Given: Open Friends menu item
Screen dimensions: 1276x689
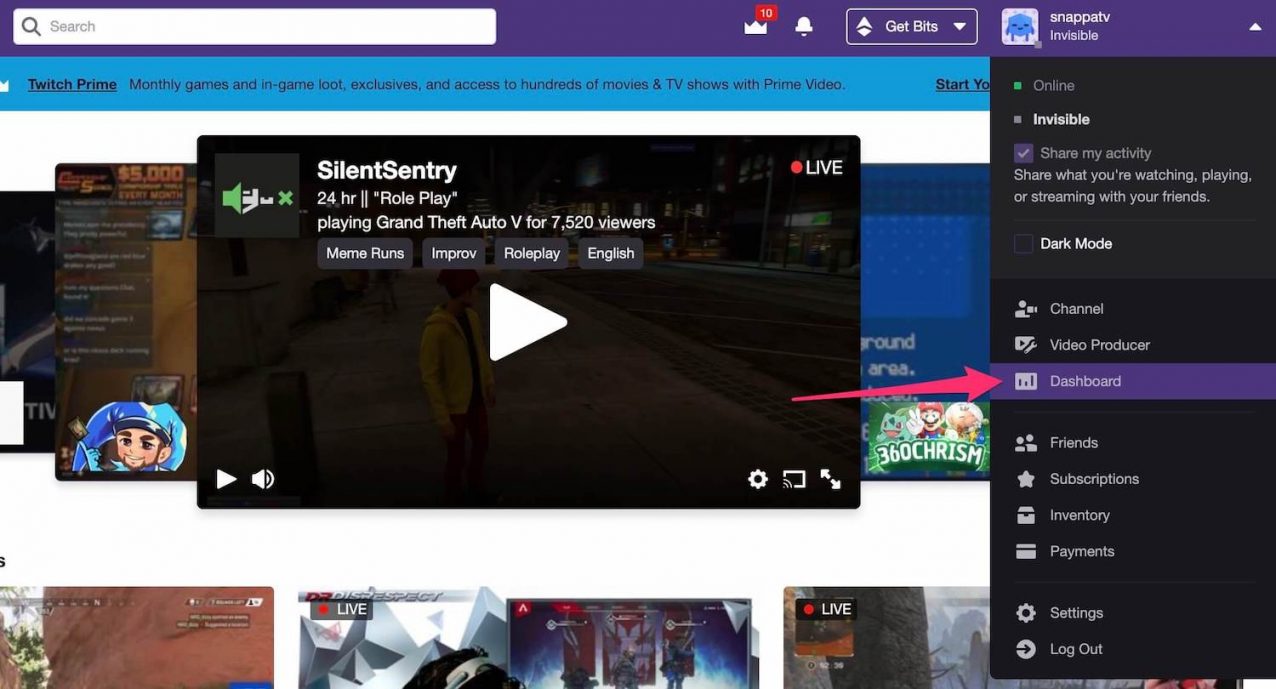Looking at the screenshot, I should 1133,443.
